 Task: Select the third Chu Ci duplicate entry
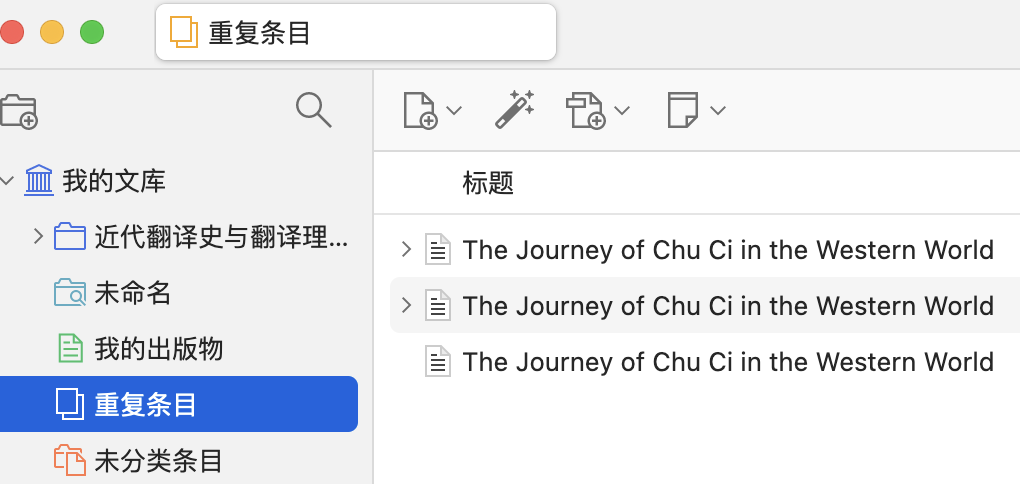728,361
